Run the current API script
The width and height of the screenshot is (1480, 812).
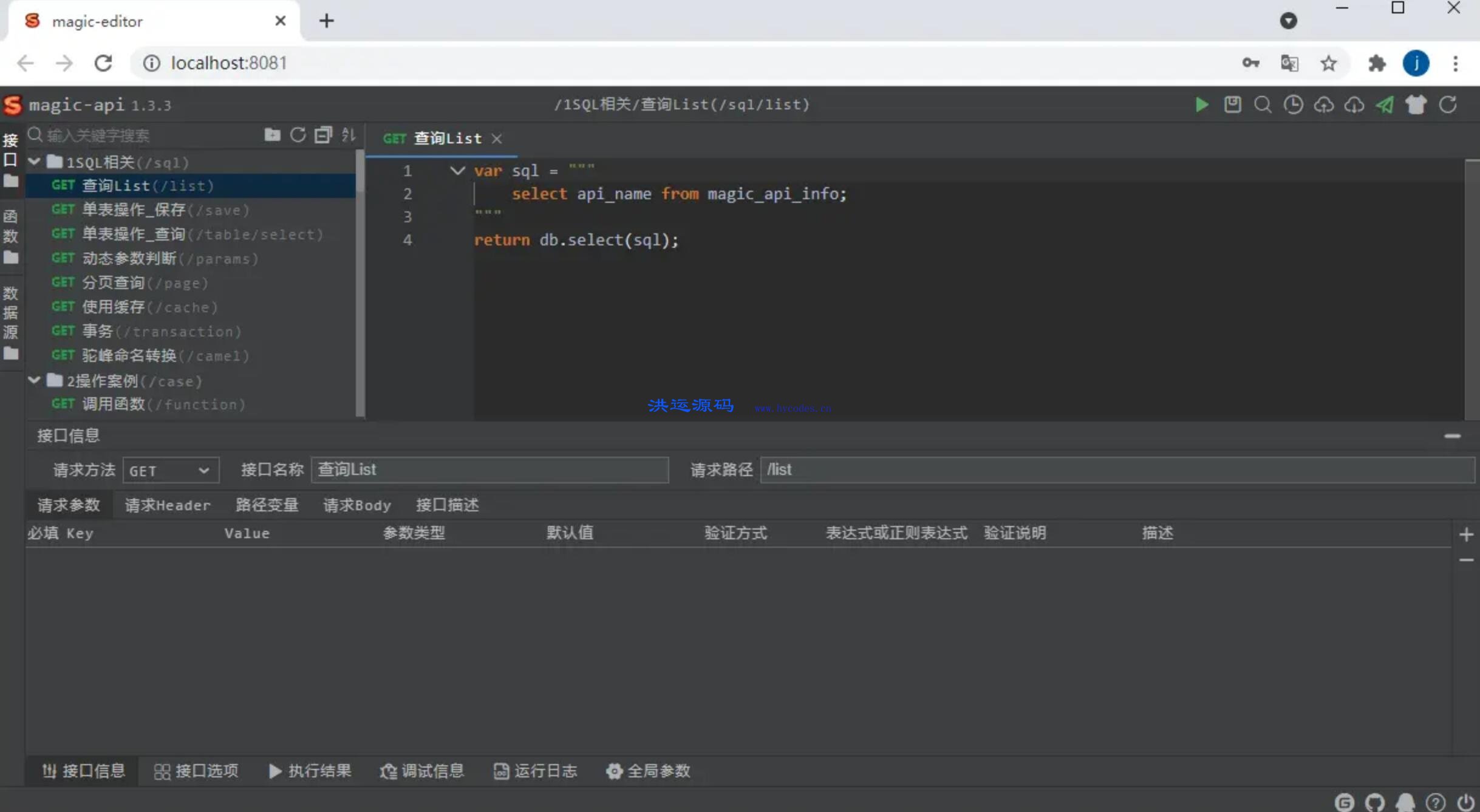(x=1201, y=104)
